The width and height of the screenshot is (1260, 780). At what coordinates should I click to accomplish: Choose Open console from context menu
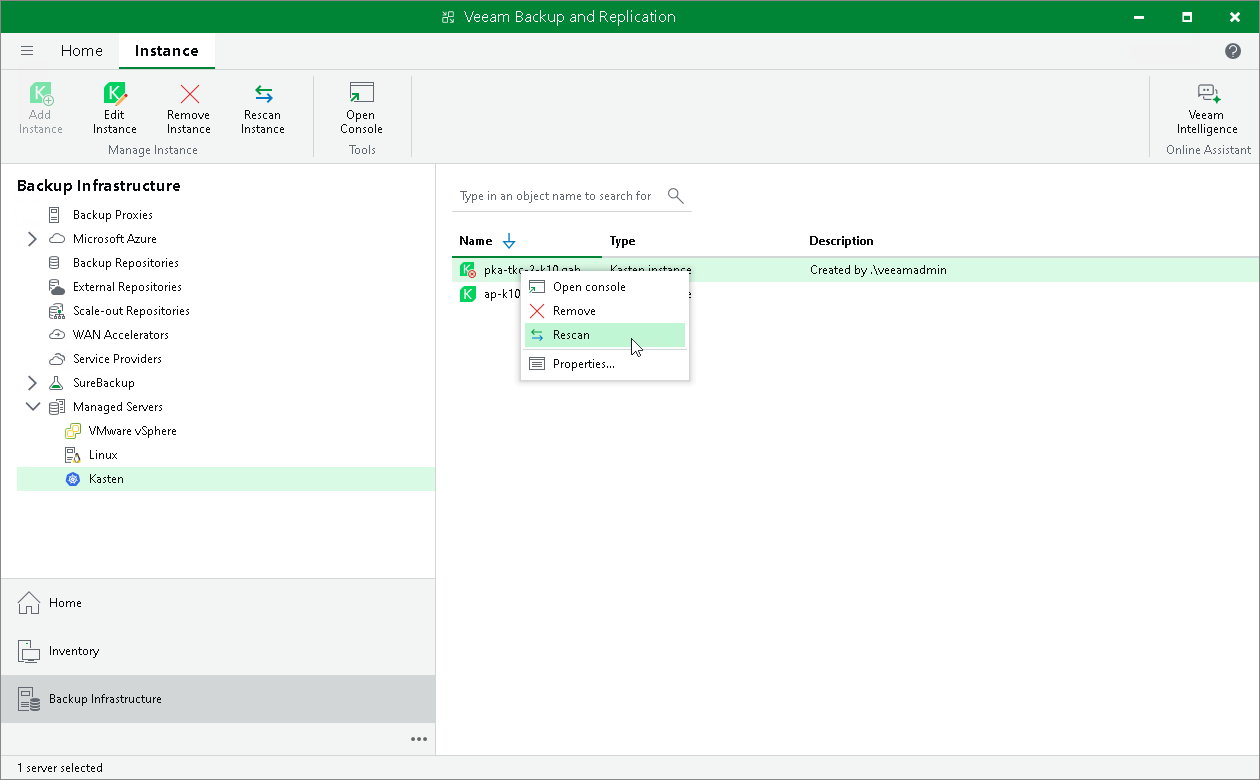[x=605, y=287]
